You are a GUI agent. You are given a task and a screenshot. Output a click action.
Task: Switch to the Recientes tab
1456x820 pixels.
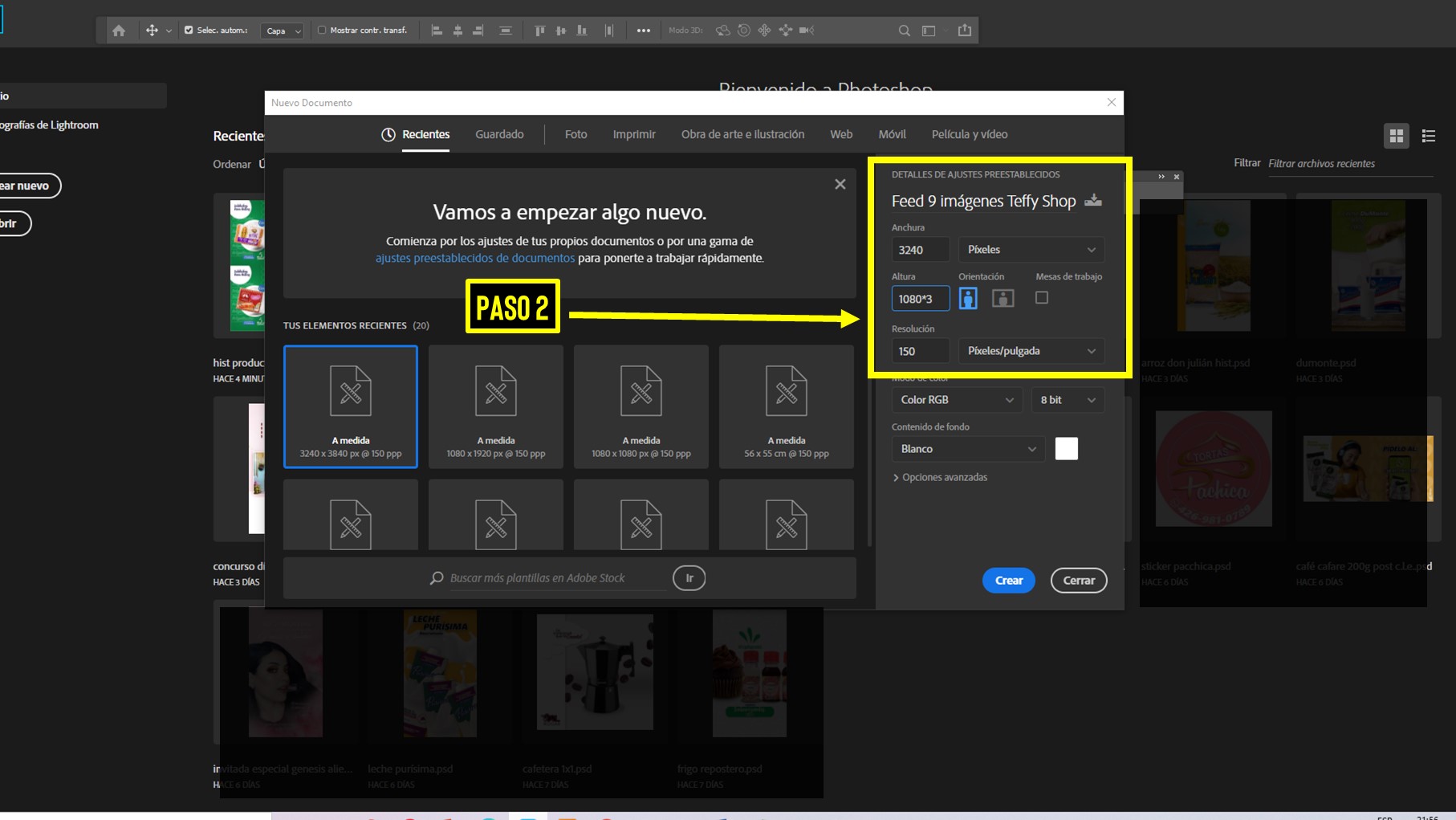(416, 134)
